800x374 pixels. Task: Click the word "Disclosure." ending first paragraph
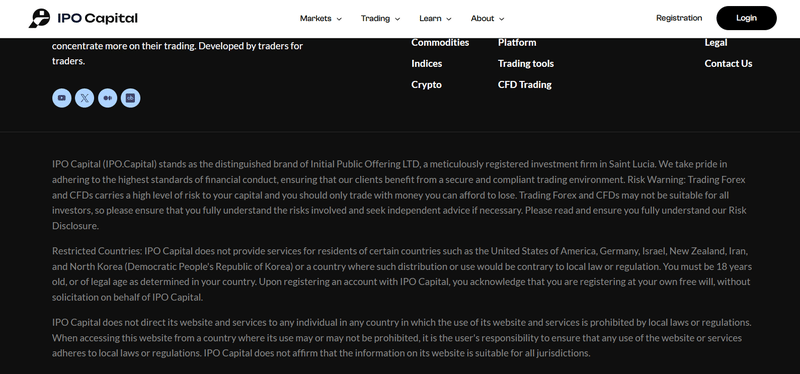coord(76,226)
